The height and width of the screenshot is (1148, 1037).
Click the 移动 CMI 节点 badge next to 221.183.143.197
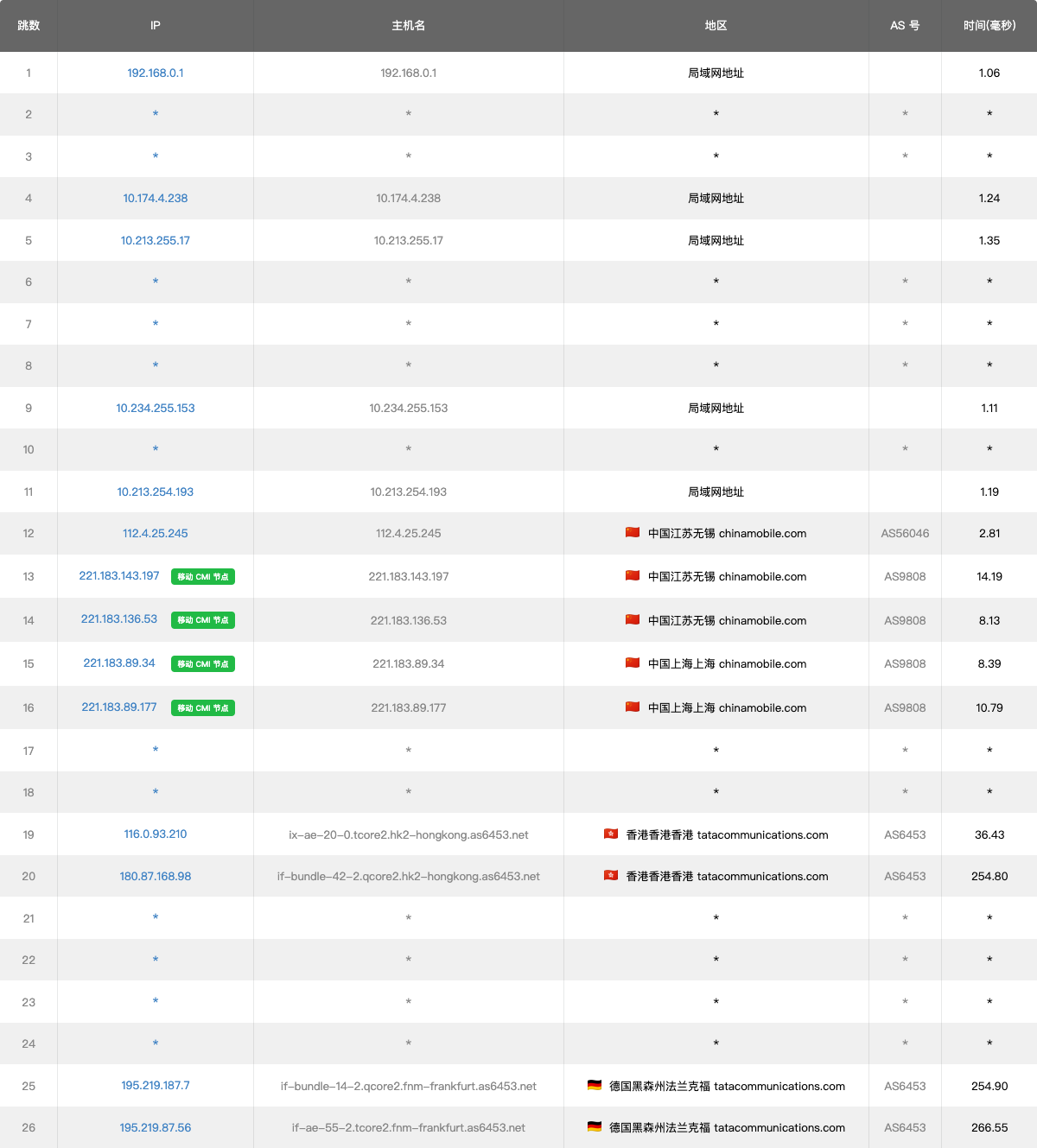click(x=203, y=577)
